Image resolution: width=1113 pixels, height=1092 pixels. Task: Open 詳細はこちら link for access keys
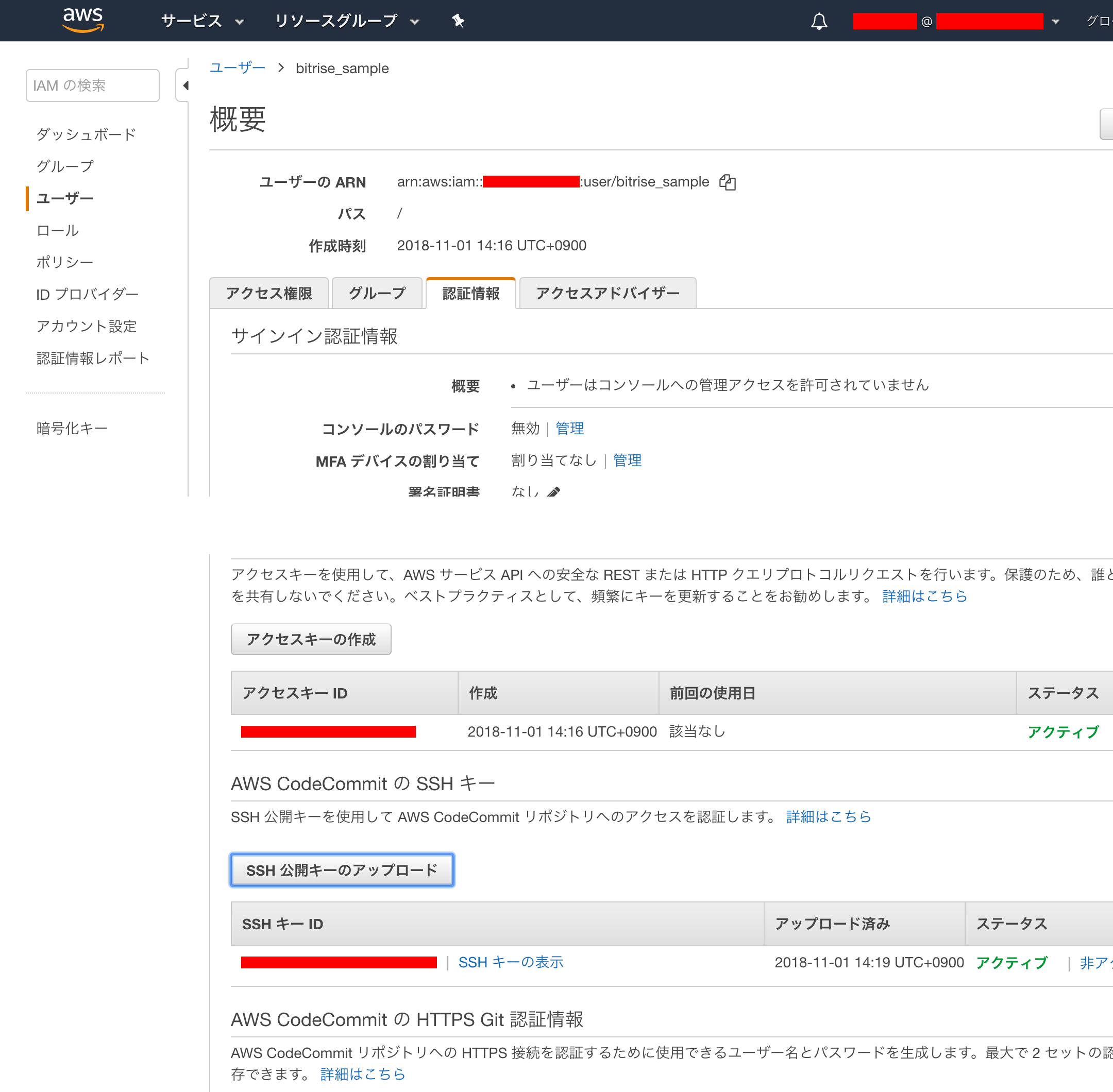[924, 596]
